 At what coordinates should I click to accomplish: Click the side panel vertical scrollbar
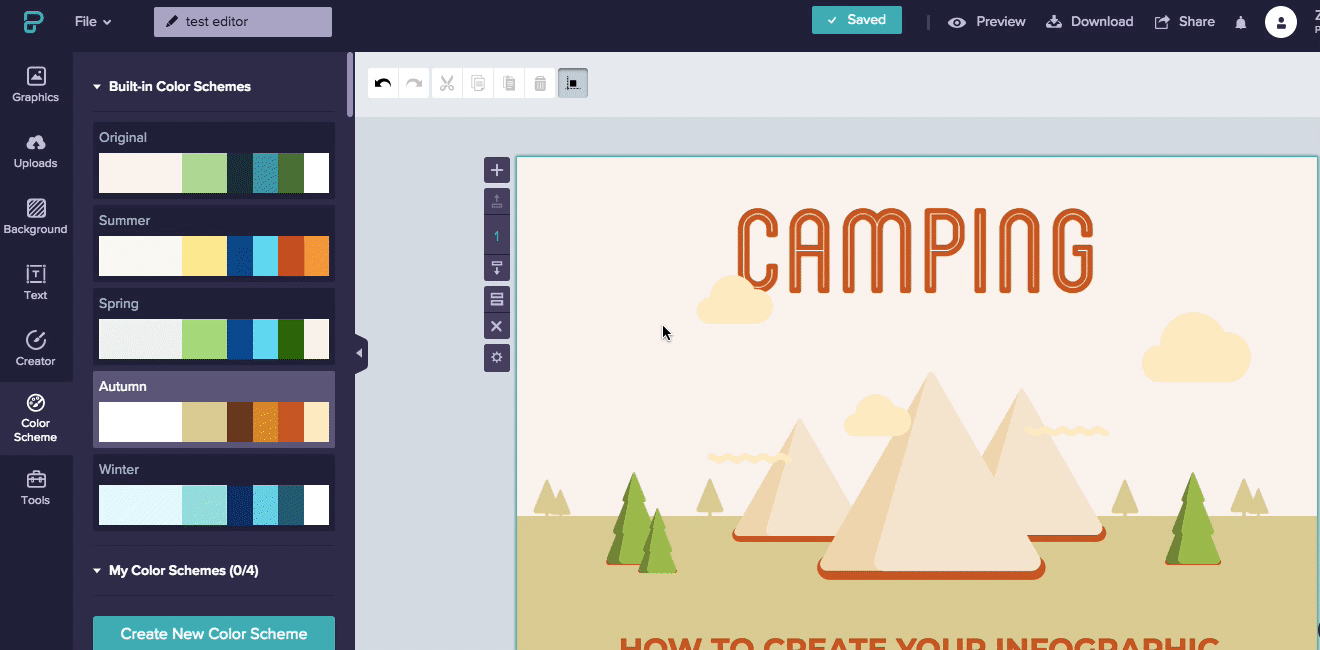[350, 85]
